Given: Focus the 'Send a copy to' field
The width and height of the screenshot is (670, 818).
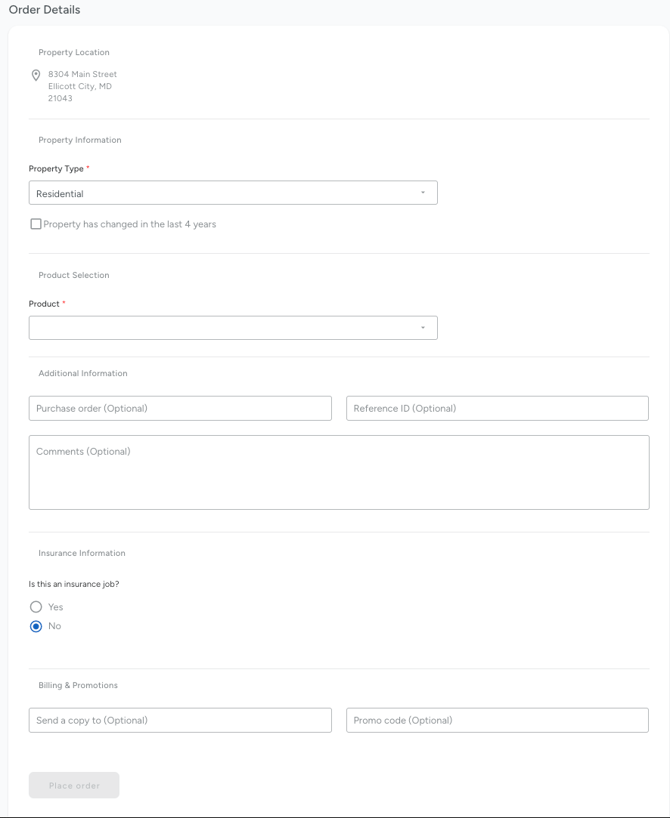Looking at the screenshot, I should point(180,720).
